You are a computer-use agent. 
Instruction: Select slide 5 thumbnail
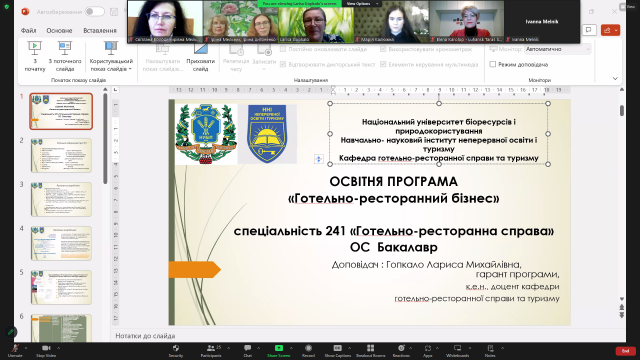tap(61, 287)
